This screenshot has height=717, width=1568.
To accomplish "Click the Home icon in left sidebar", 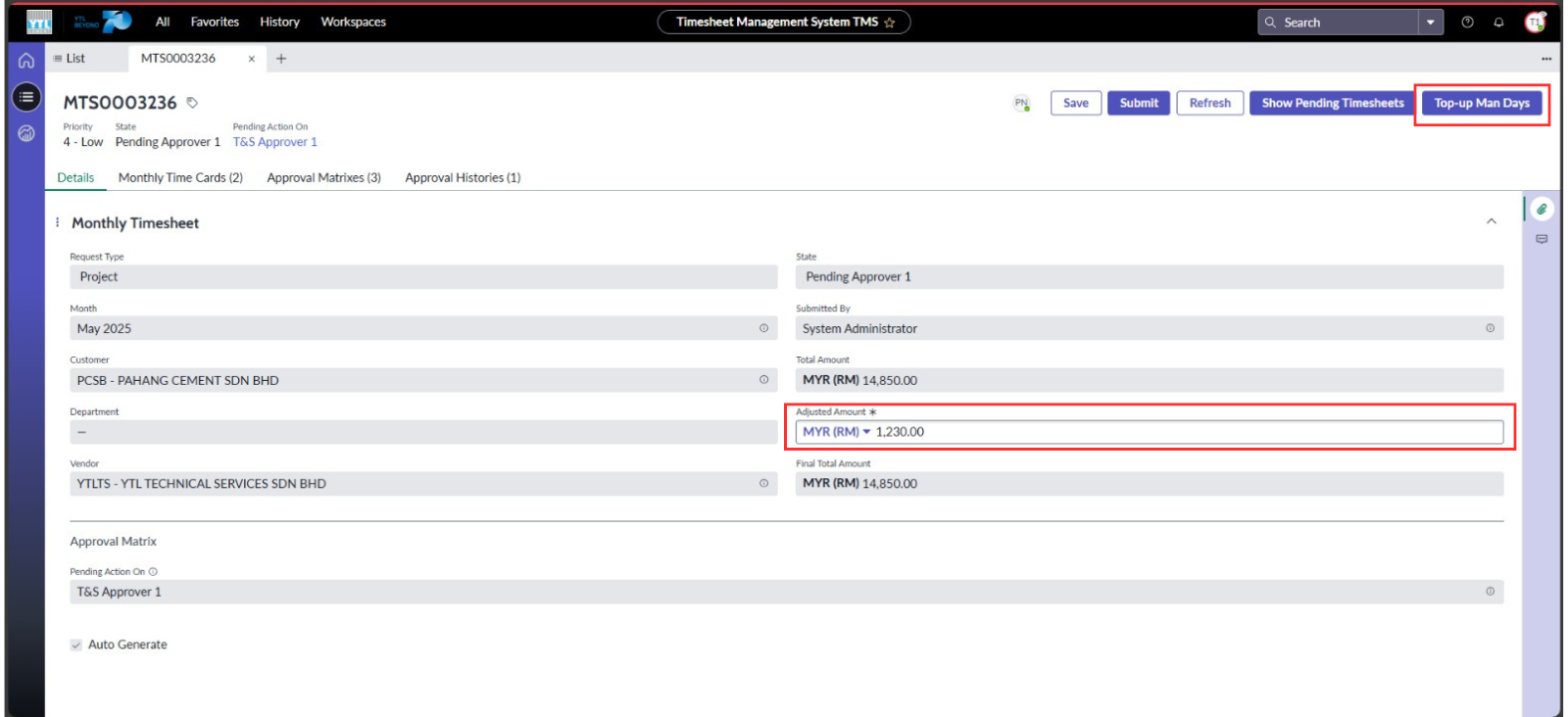I will pos(26,61).
